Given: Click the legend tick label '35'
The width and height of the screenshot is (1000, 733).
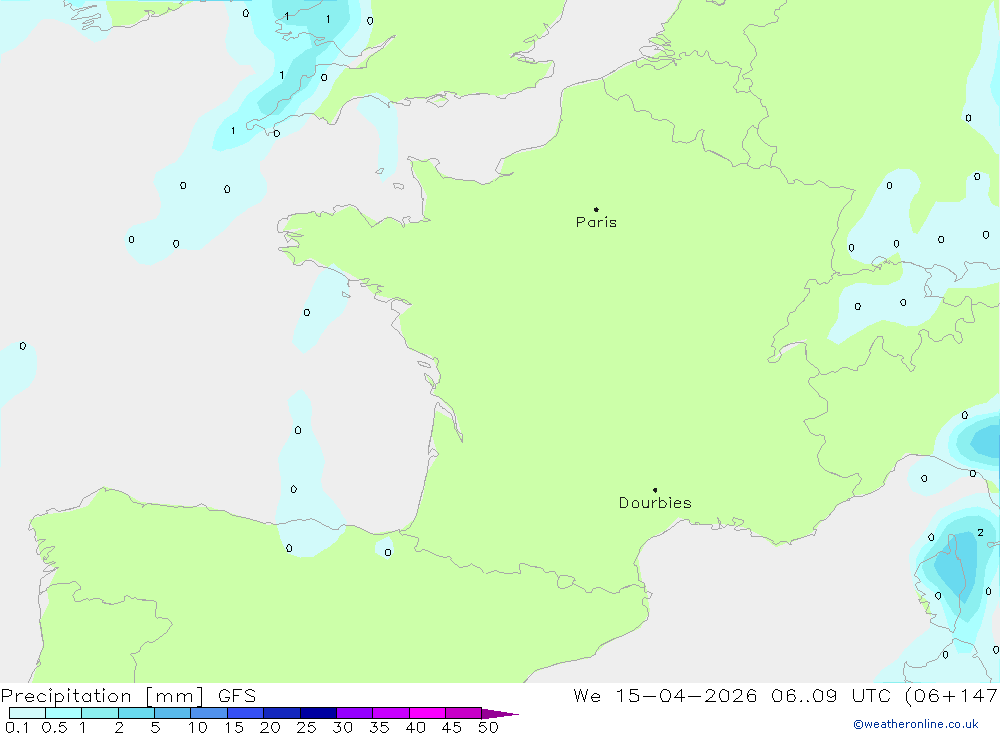Looking at the screenshot, I should [x=379, y=727].
